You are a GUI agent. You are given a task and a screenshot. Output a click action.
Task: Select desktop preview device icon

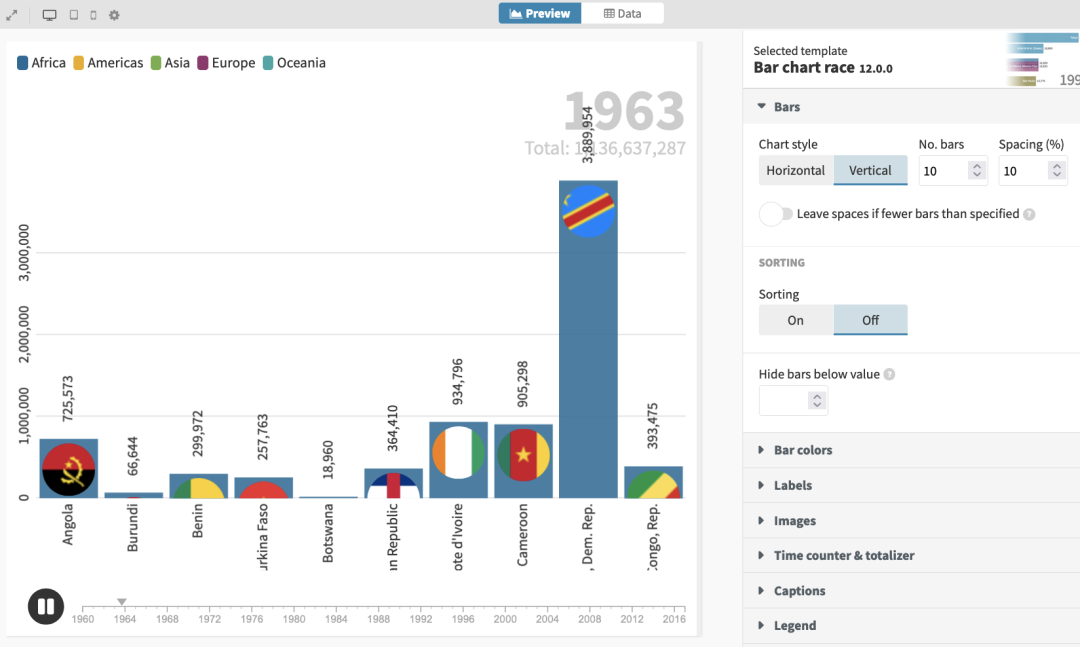coord(50,15)
